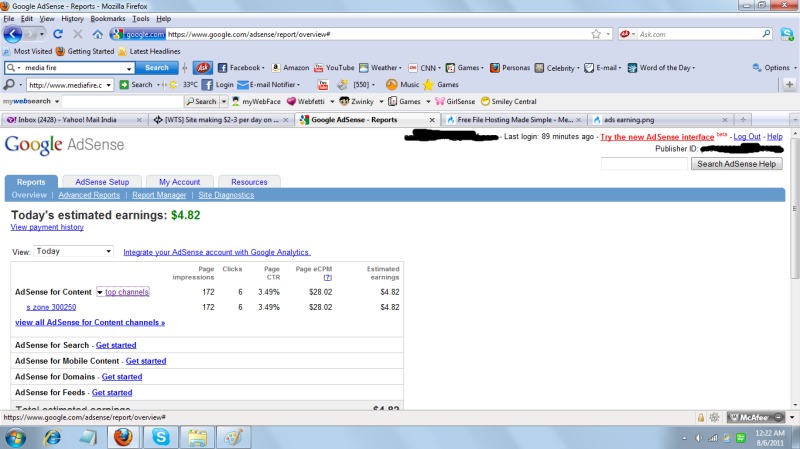Image resolution: width=800 pixels, height=449 pixels.
Task: Open the AdSense Setup tab
Action: point(102,182)
